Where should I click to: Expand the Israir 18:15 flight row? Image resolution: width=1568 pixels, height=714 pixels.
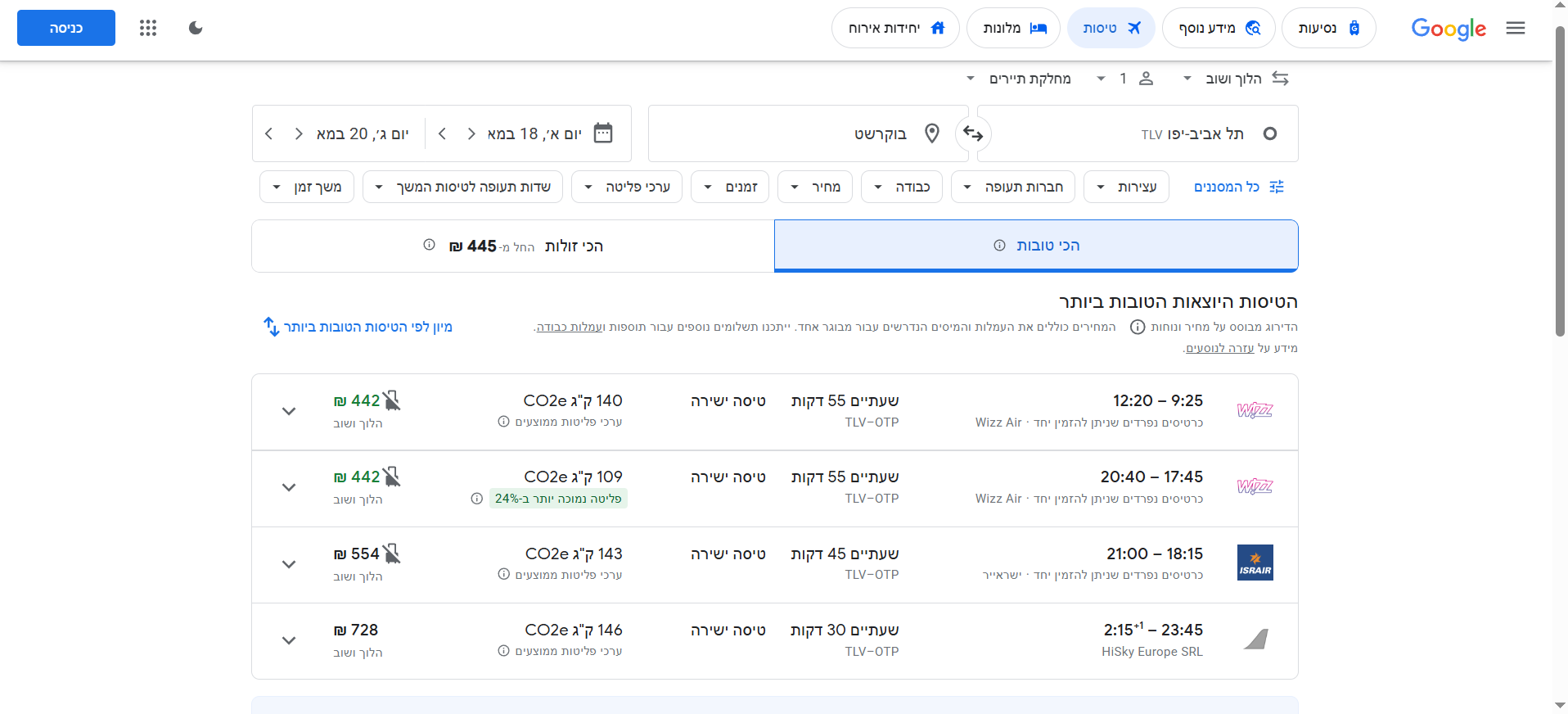pos(289,564)
